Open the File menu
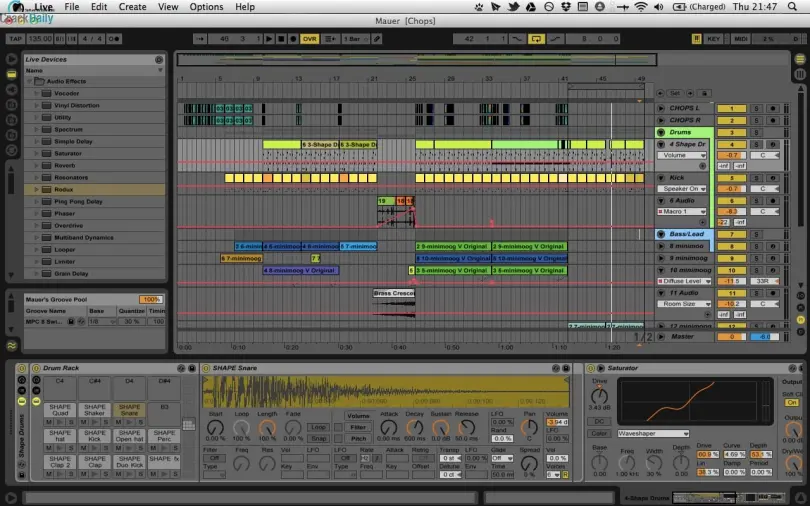Screen dimensions: 810x506 (x=72, y=7)
